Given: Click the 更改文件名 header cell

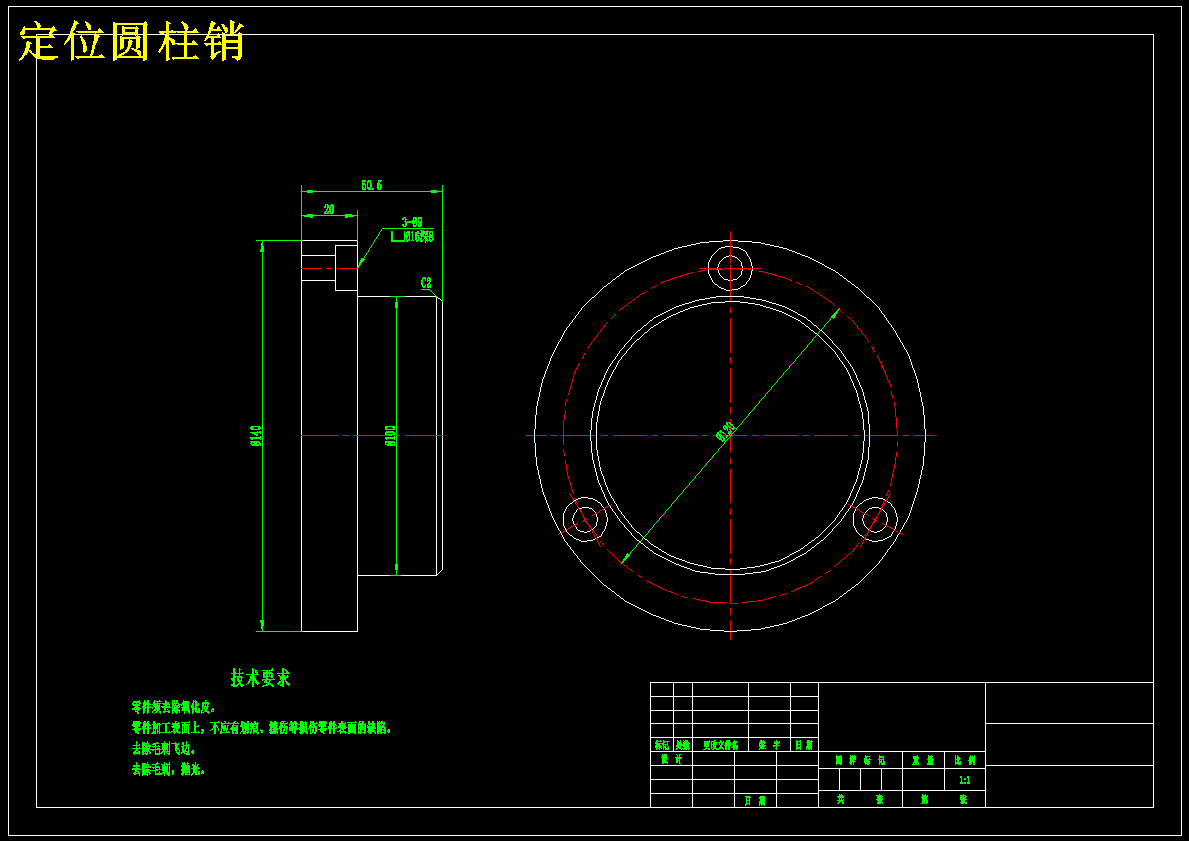Looking at the screenshot, I should click(x=720, y=745).
